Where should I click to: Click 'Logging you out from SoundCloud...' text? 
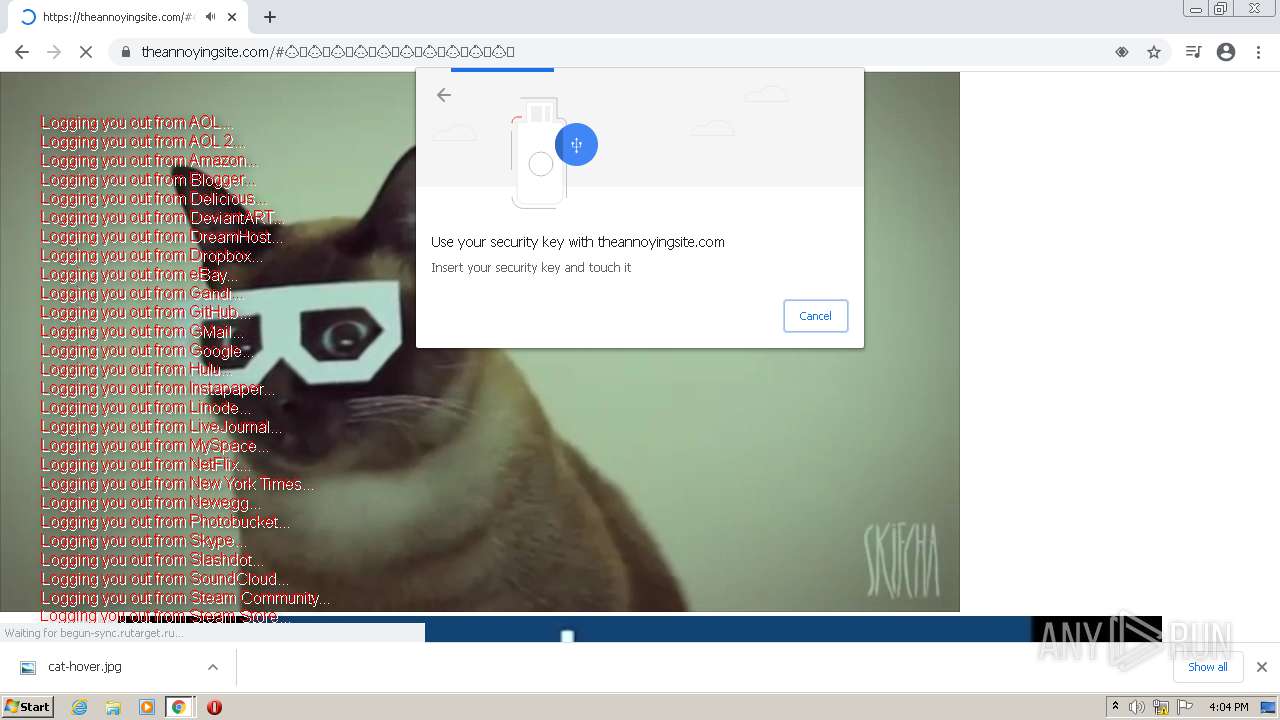(165, 579)
